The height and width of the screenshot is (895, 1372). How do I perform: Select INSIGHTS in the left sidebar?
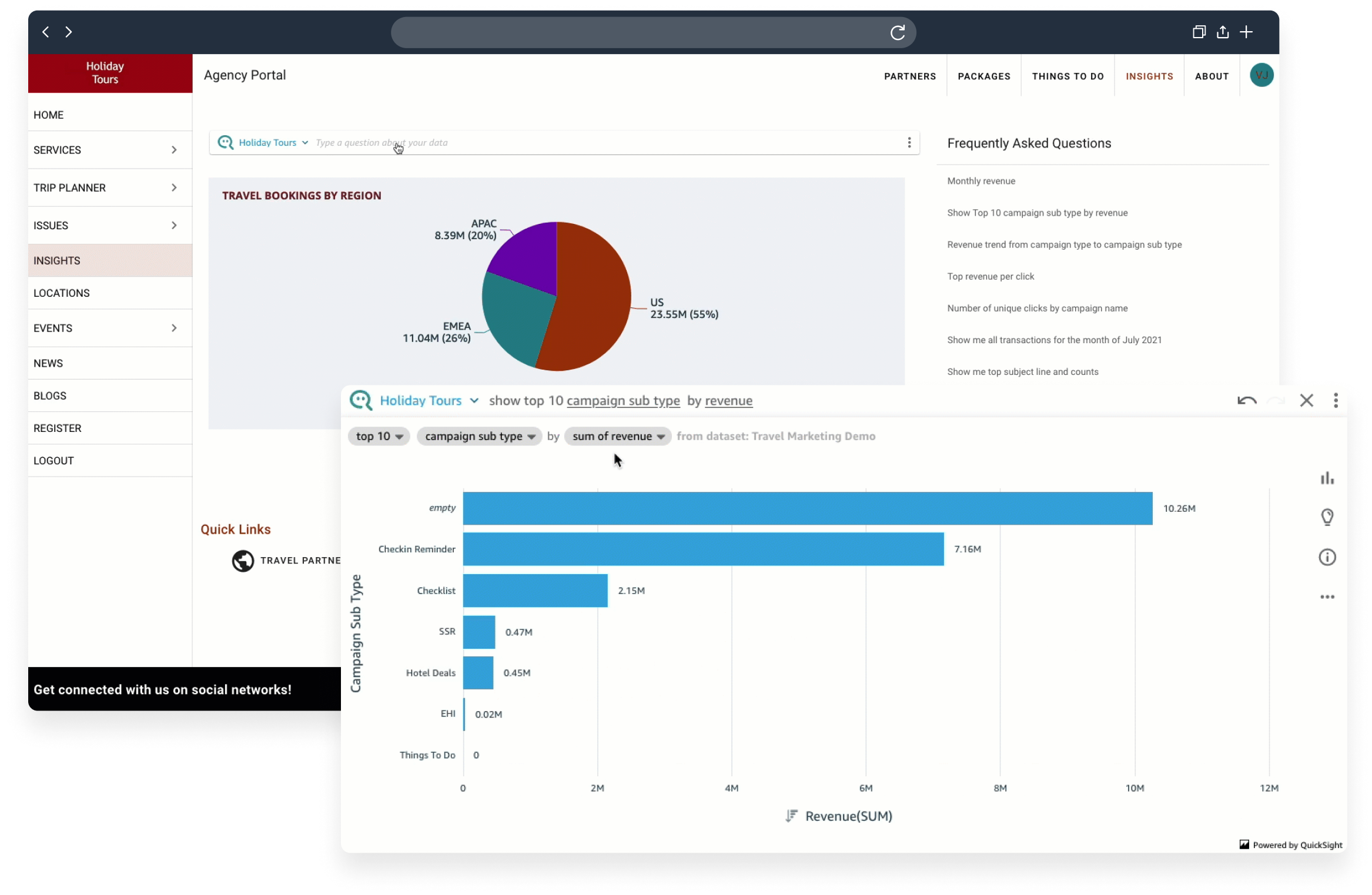click(x=110, y=260)
